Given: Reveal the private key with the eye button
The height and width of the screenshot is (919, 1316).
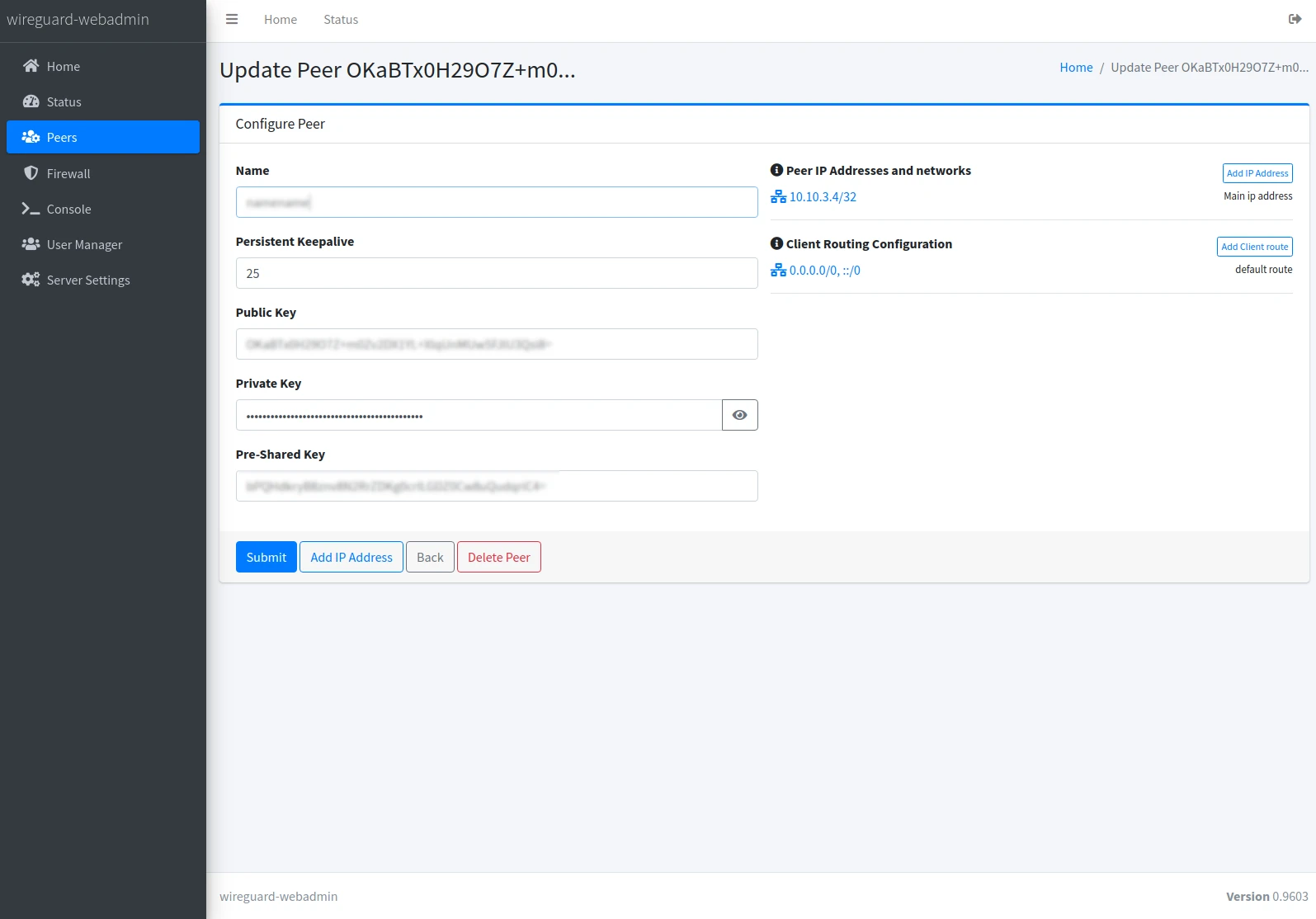Looking at the screenshot, I should pos(739,415).
